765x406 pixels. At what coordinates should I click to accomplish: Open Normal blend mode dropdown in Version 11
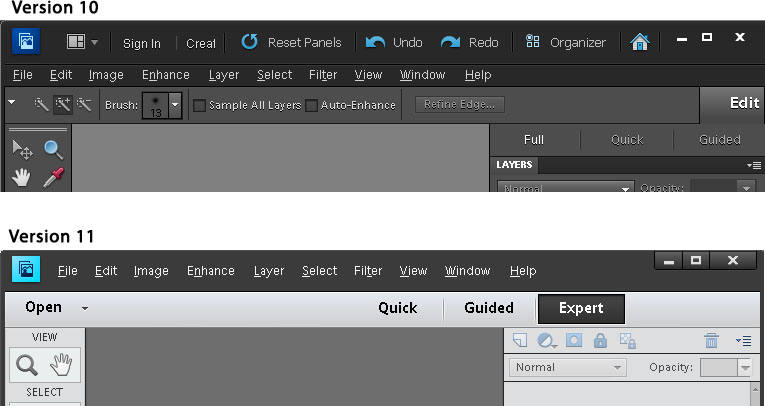point(567,367)
